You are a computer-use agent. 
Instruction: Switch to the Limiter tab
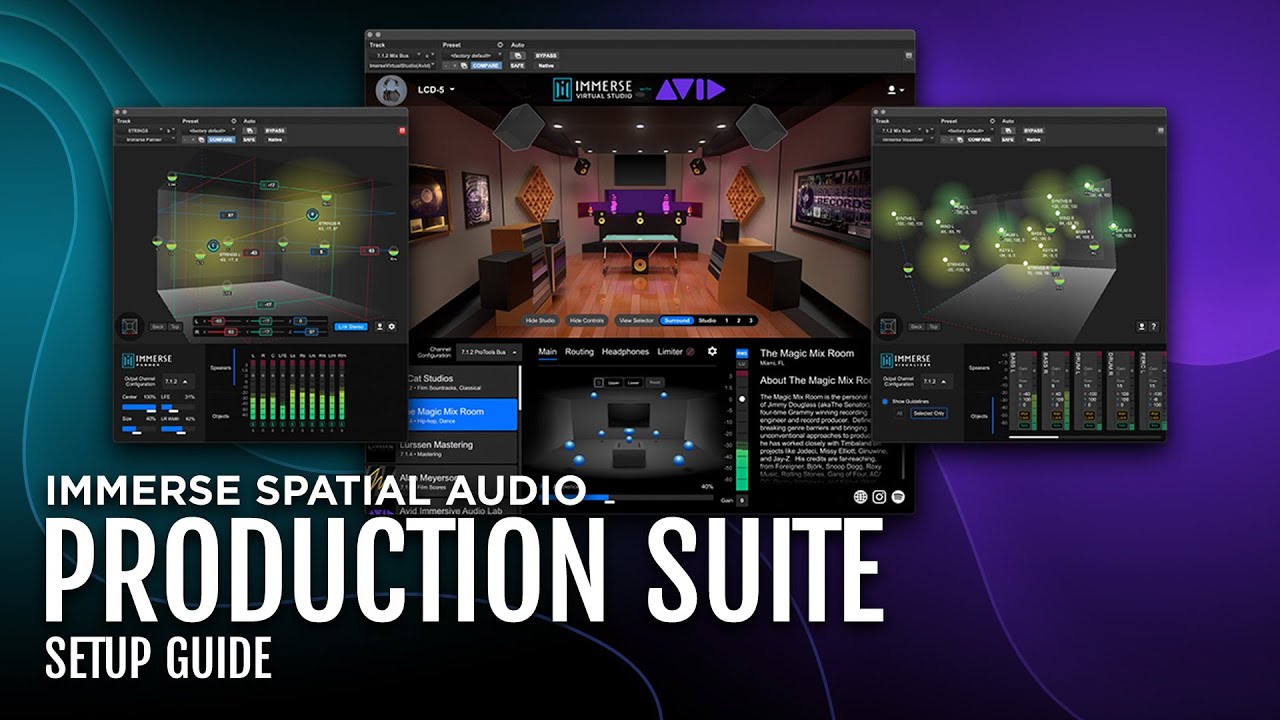pos(670,352)
